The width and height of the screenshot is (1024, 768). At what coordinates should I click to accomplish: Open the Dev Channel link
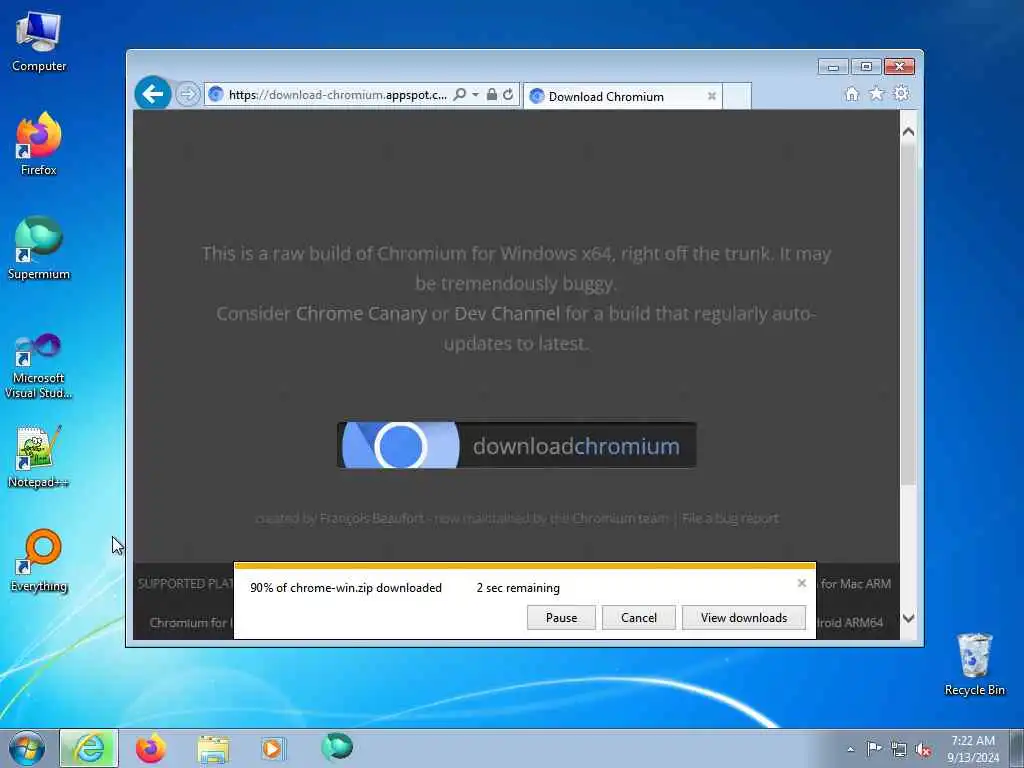pyautogui.click(x=507, y=314)
